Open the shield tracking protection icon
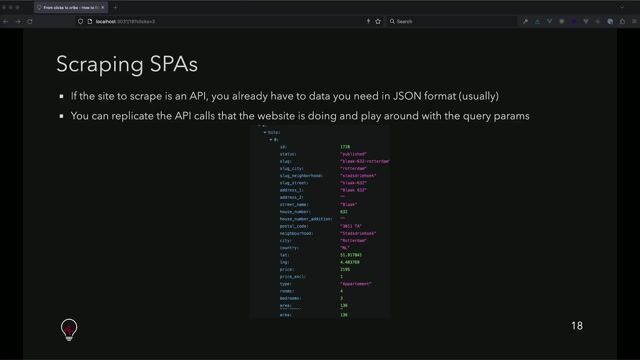The height and width of the screenshot is (360, 640). [80, 21]
